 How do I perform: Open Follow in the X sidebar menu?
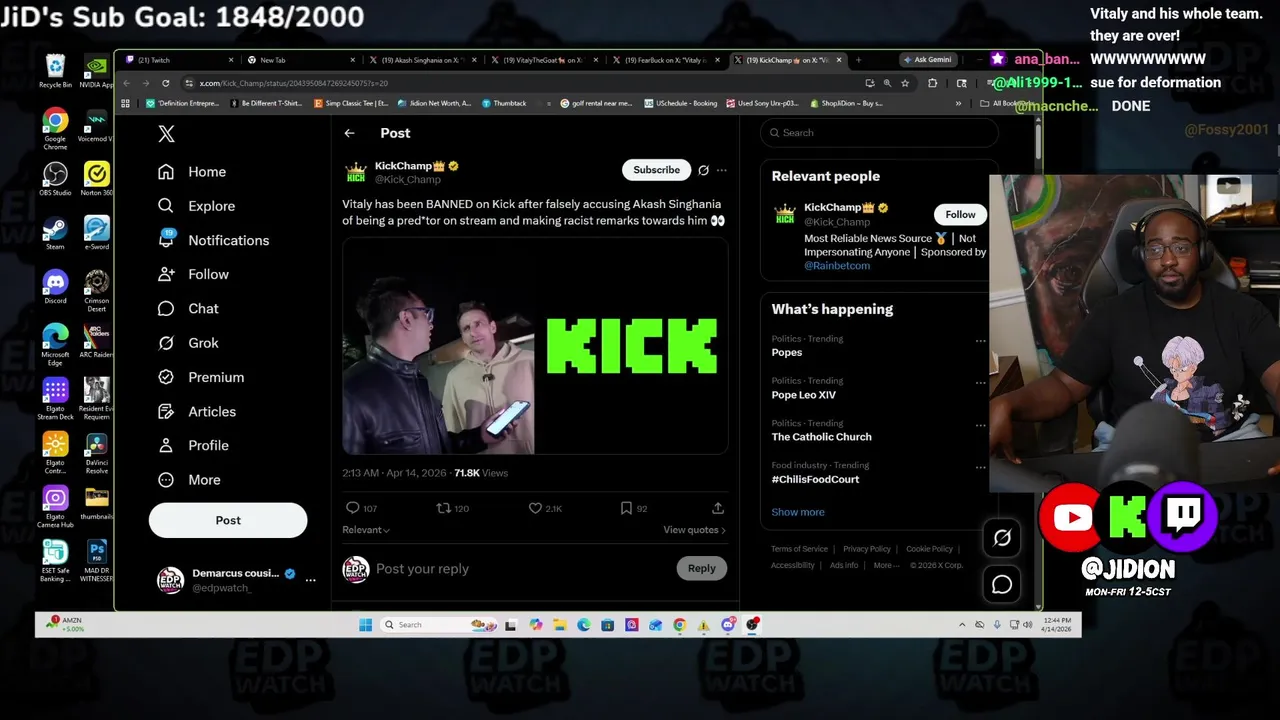pos(193,274)
